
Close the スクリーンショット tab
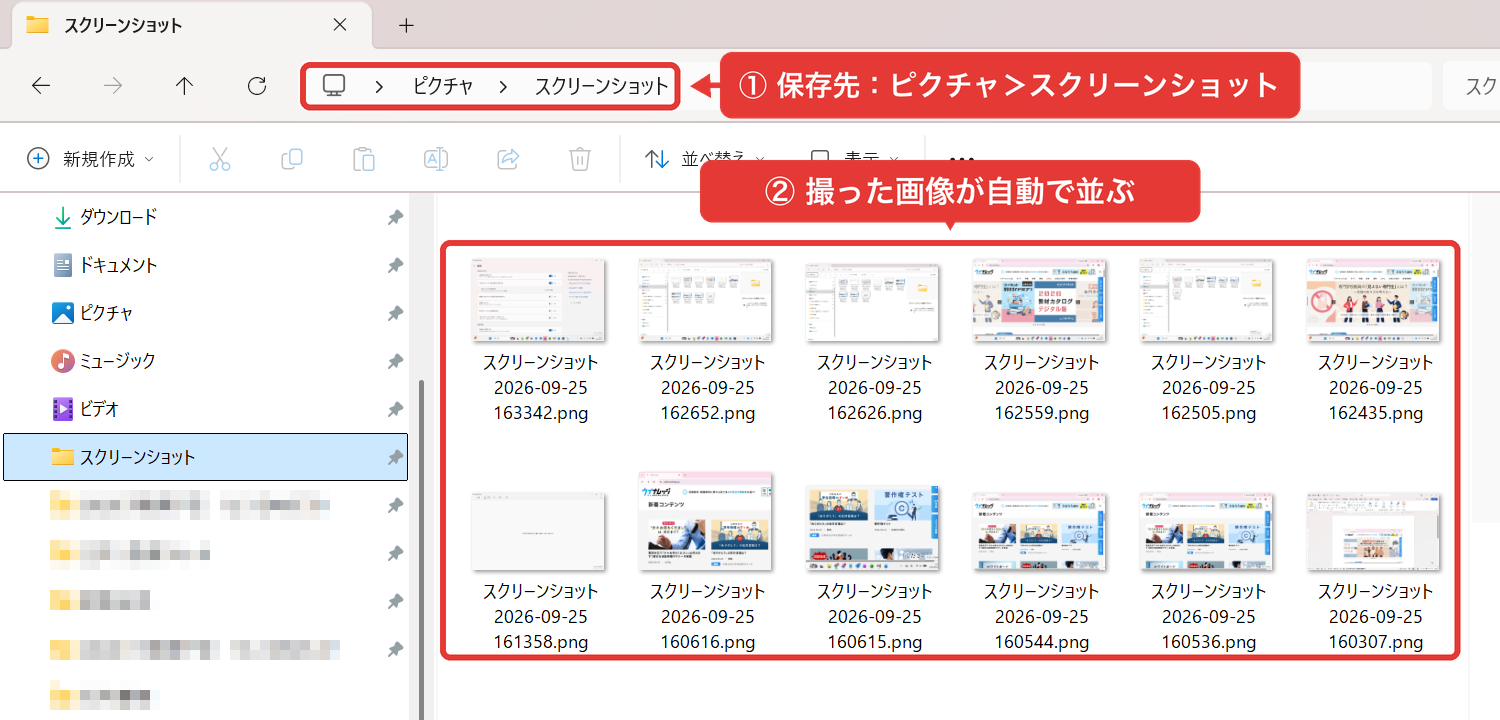point(341,25)
